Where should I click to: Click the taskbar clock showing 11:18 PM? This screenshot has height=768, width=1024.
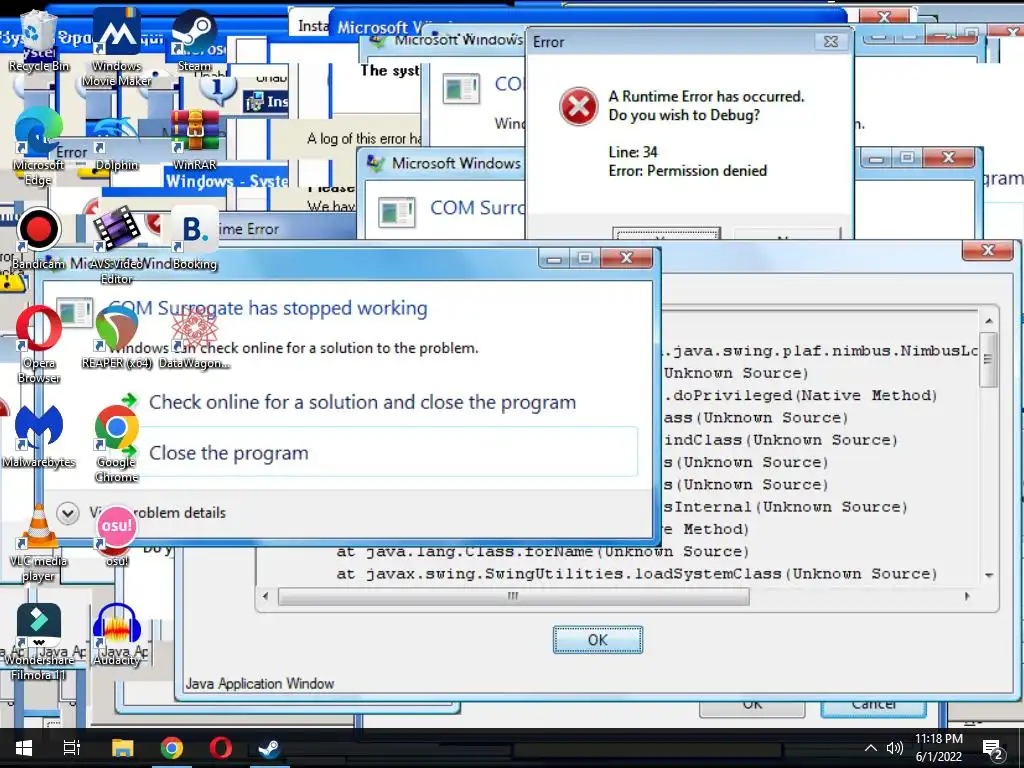pyautogui.click(x=938, y=748)
